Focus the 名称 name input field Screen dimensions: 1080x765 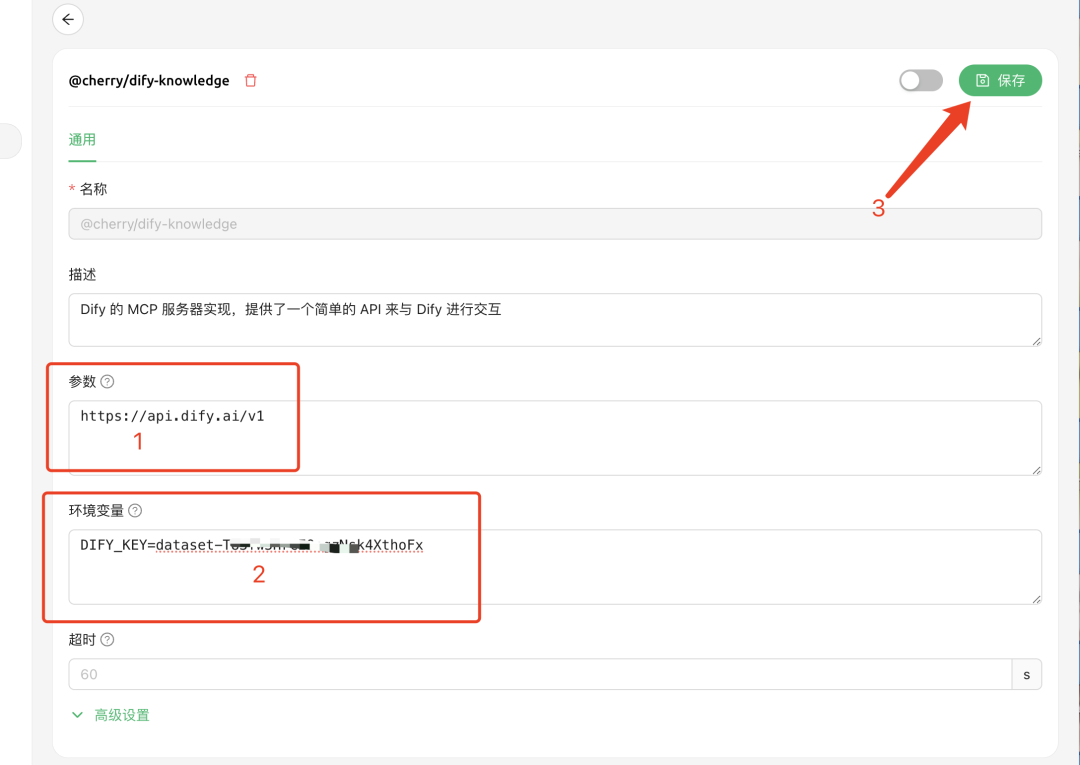pos(554,224)
